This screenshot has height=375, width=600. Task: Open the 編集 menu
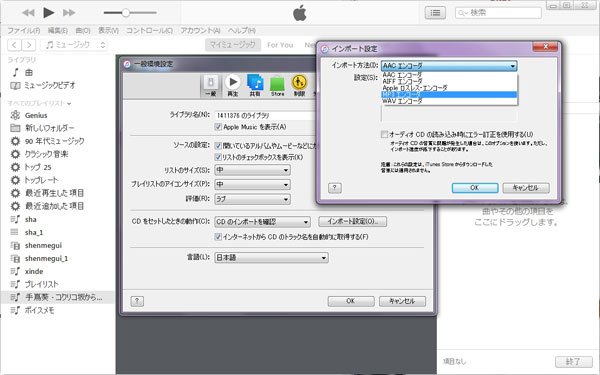58,30
